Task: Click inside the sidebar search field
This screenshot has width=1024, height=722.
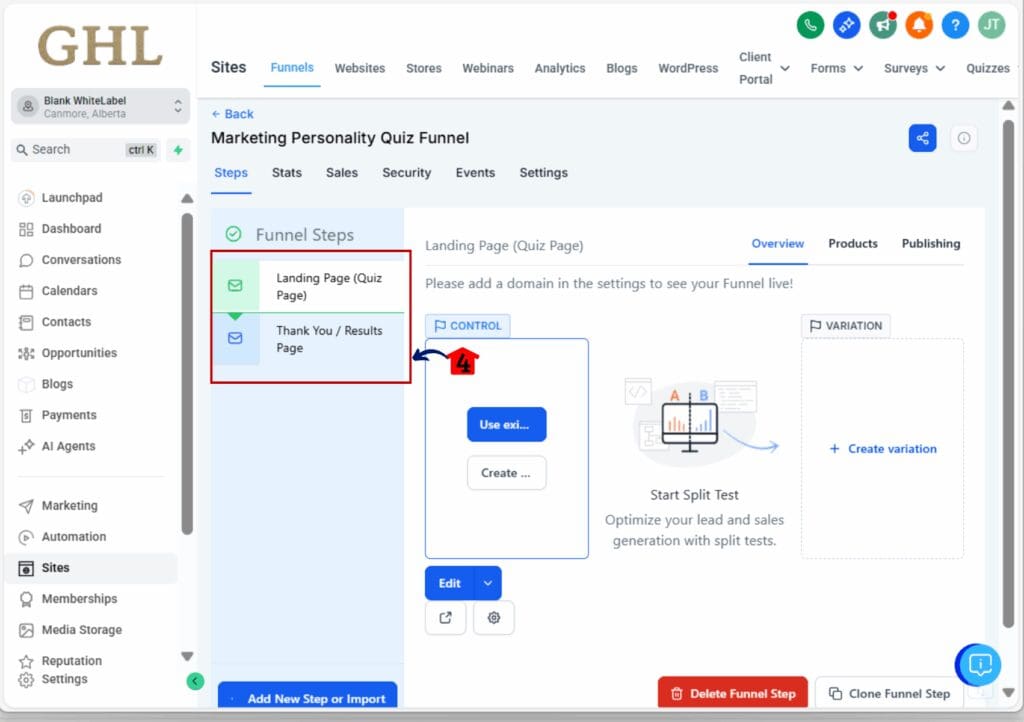Action: point(70,149)
